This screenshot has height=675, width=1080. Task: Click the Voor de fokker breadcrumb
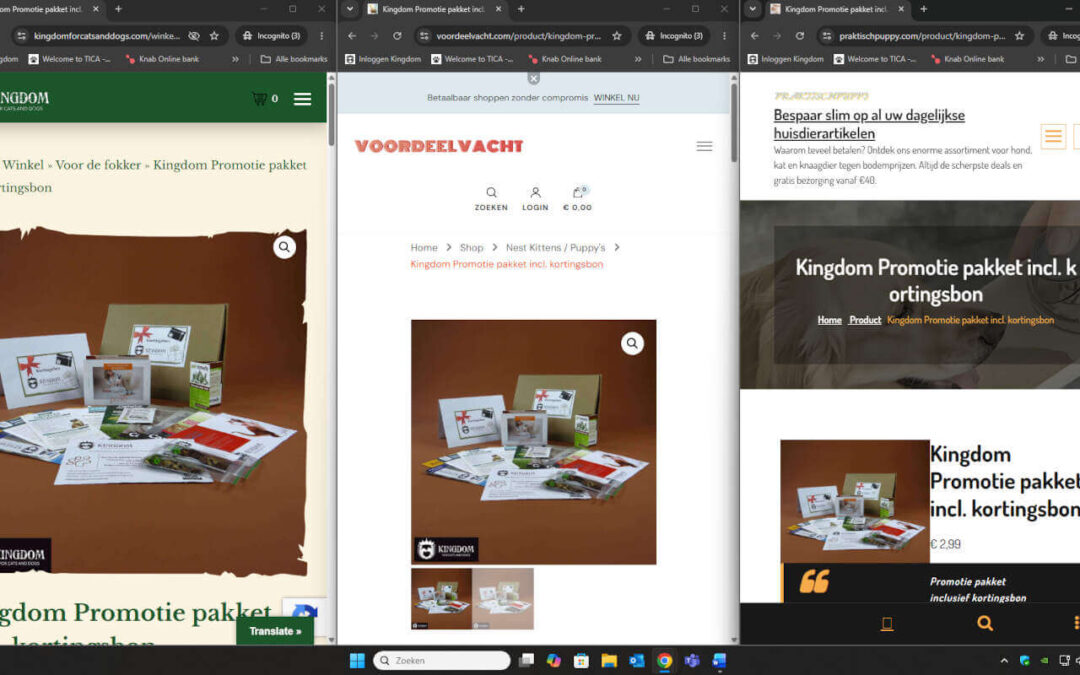98,165
